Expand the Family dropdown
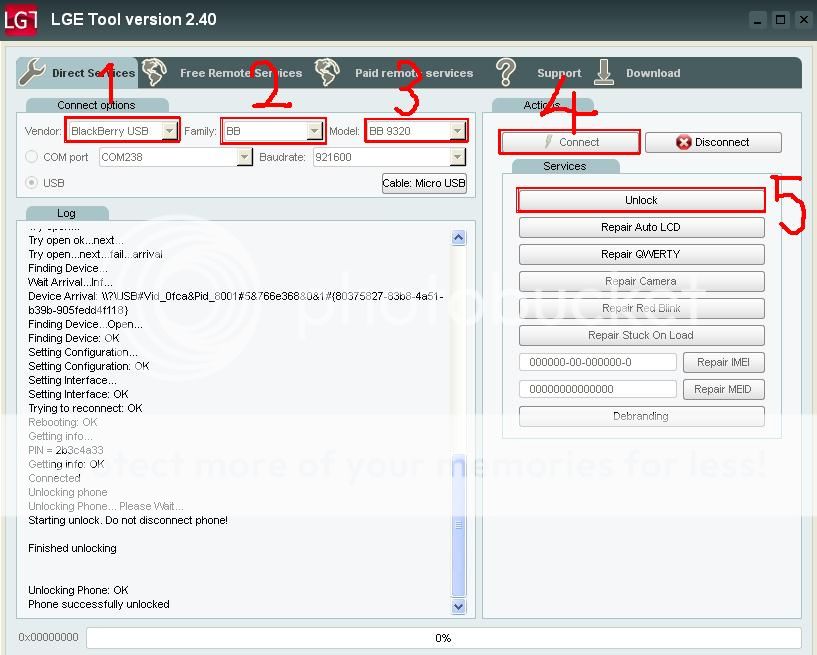This screenshot has height=655, width=817. coord(314,131)
